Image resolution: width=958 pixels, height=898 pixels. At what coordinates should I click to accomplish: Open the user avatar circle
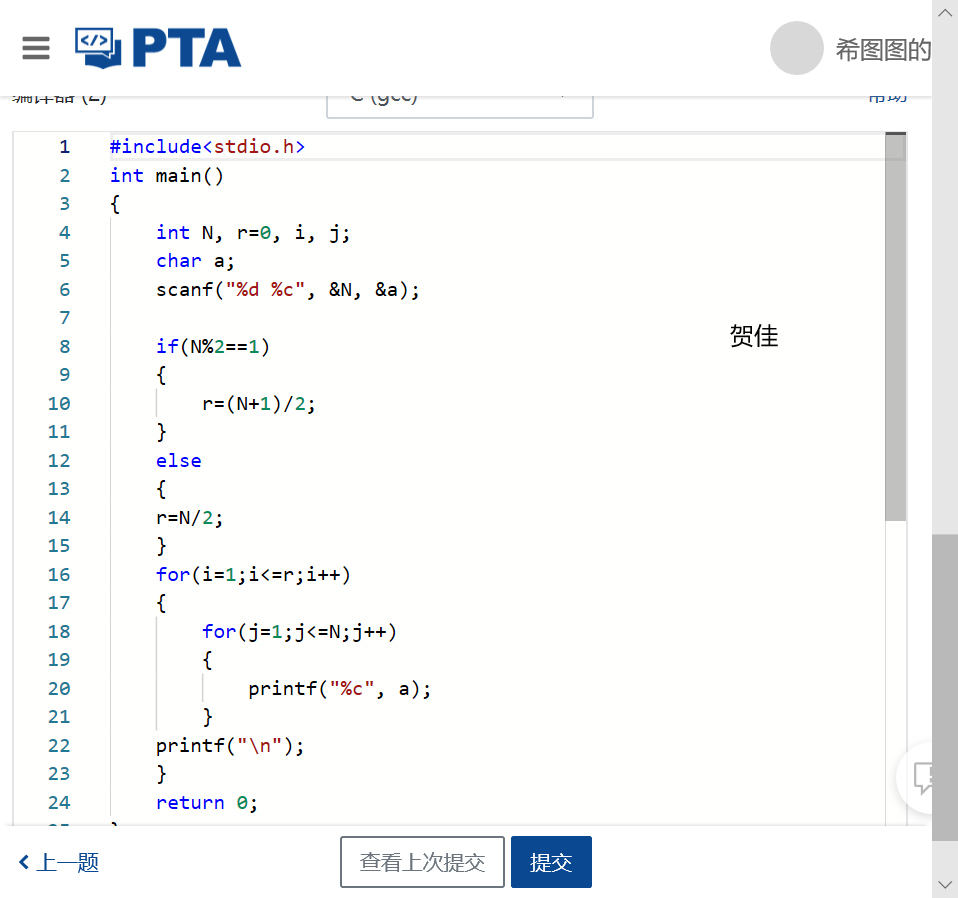tap(796, 49)
